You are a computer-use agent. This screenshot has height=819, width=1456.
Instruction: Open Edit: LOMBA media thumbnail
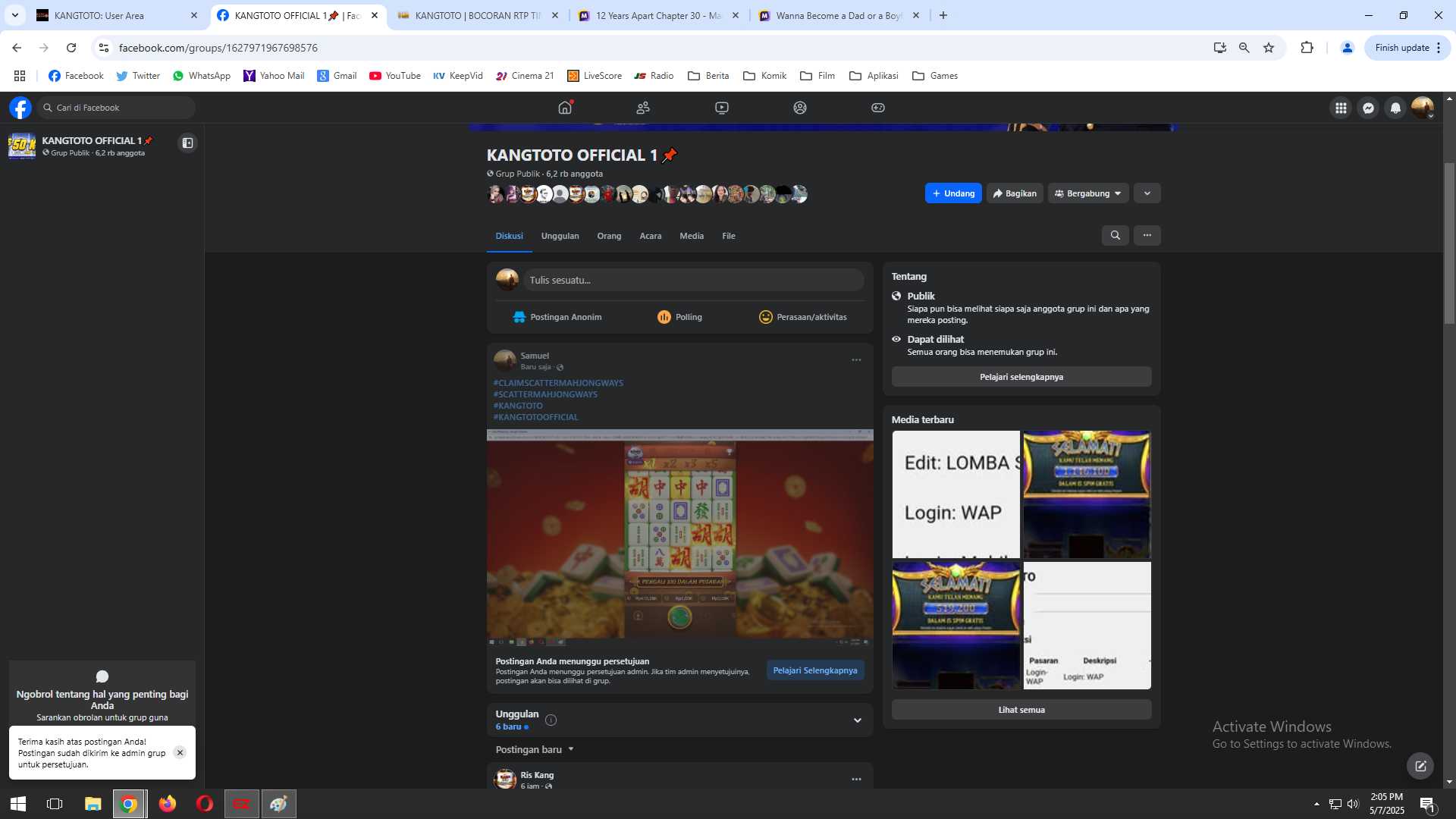(x=955, y=494)
